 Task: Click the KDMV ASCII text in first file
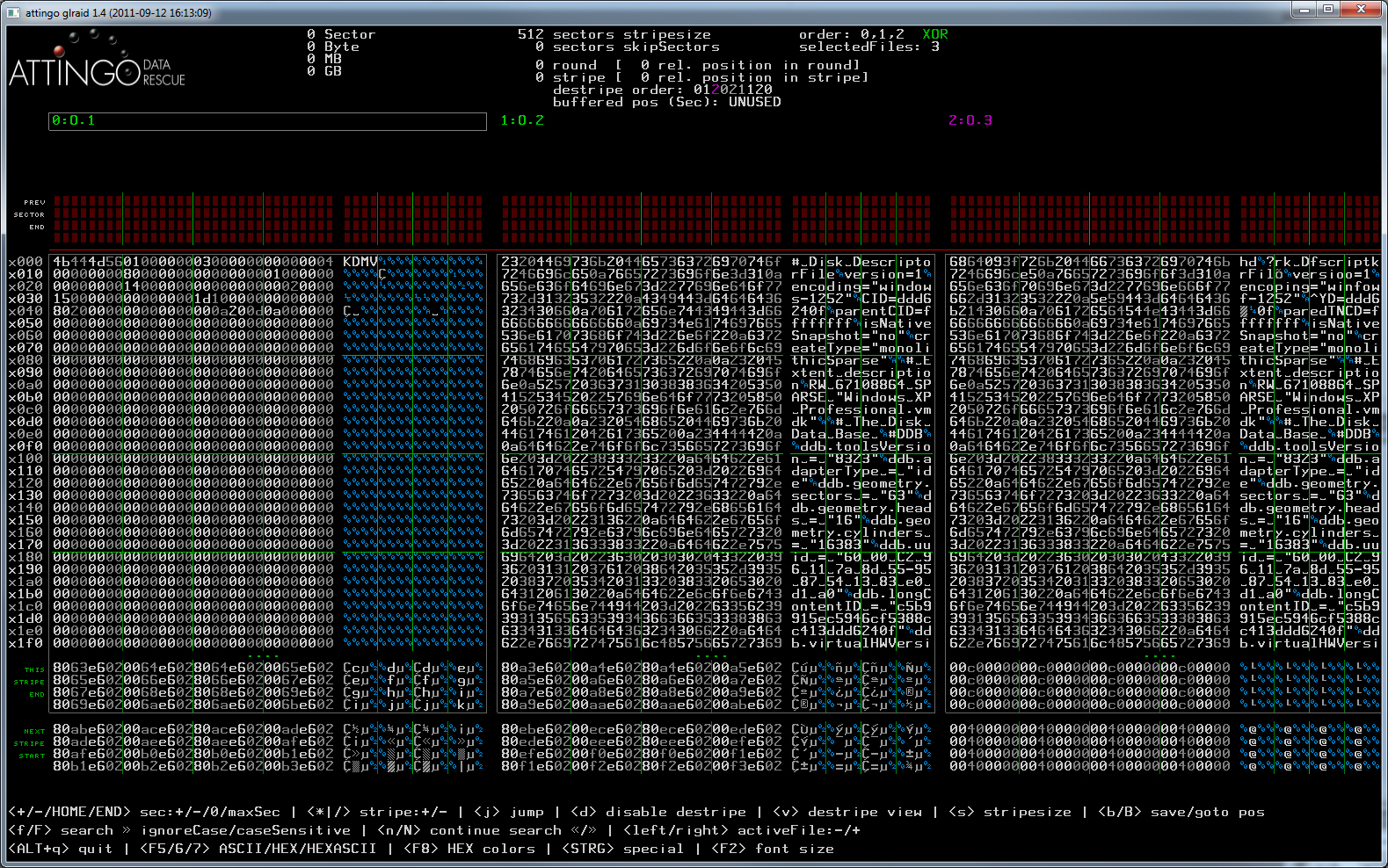360,262
